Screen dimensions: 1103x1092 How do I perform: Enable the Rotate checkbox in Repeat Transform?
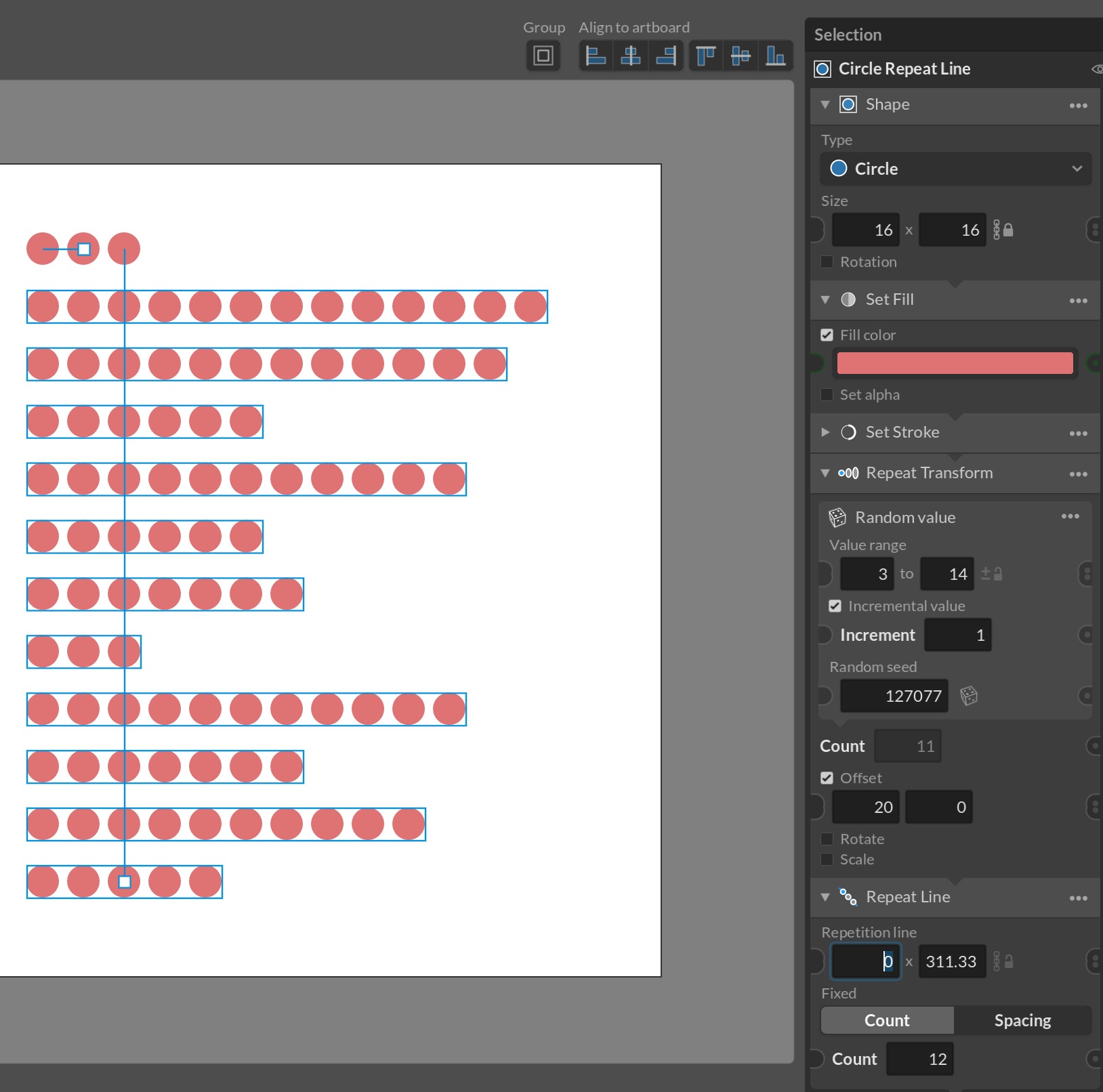827,839
